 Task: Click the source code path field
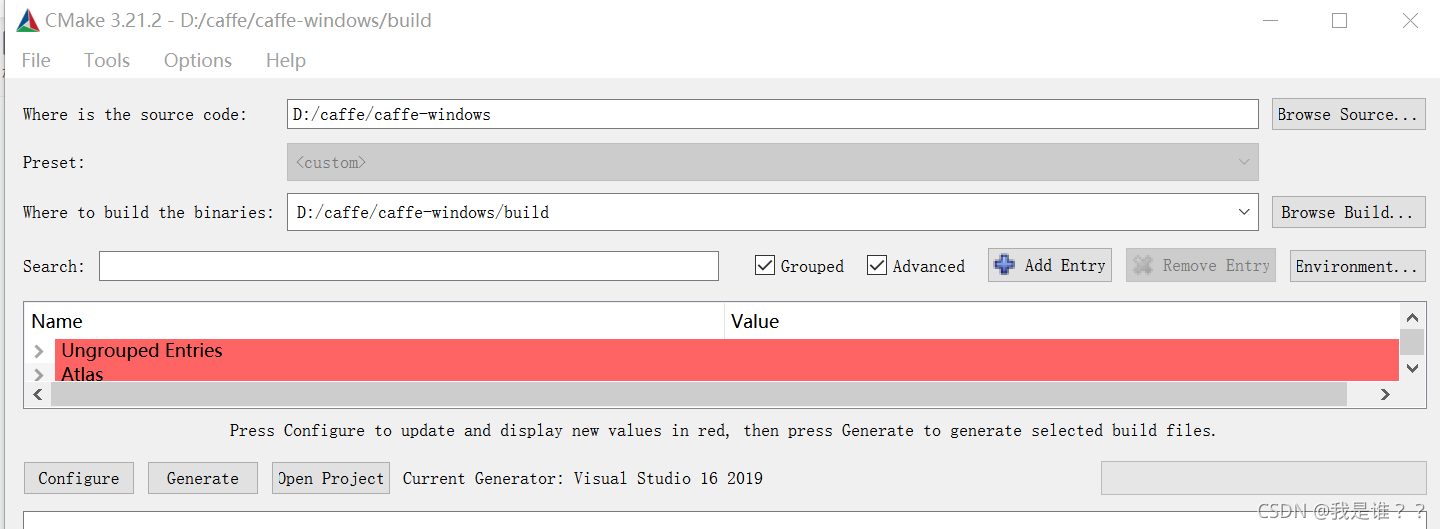[772, 114]
